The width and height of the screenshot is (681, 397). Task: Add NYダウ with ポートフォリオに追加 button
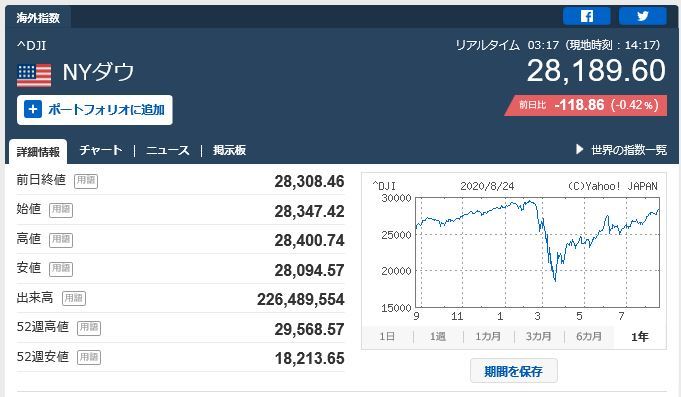click(x=95, y=110)
